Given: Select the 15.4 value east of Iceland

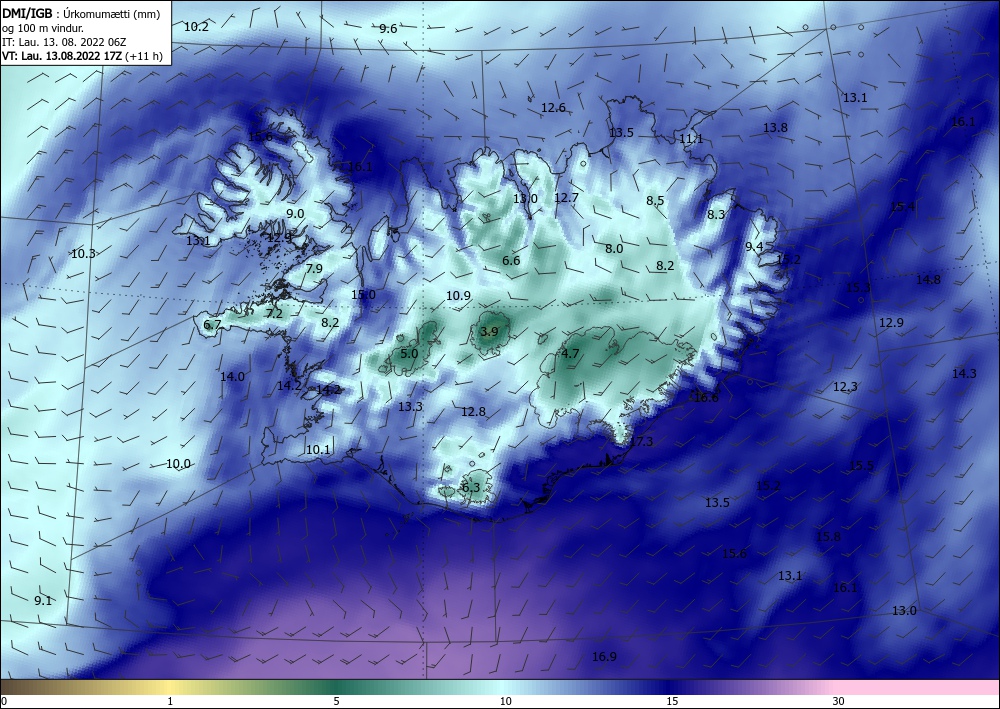Looking at the screenshot, I should pyautogui.click(x=902, y=206).
